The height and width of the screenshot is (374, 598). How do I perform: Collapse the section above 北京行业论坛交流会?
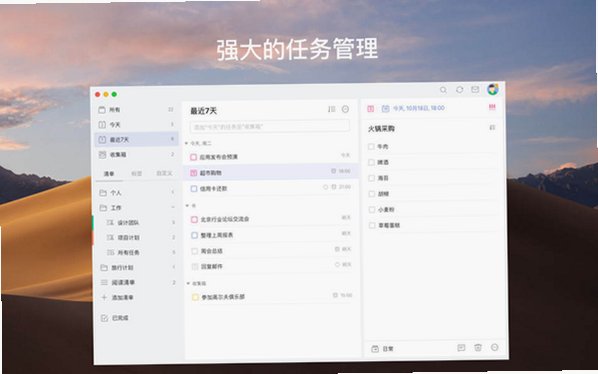[187, 205]
